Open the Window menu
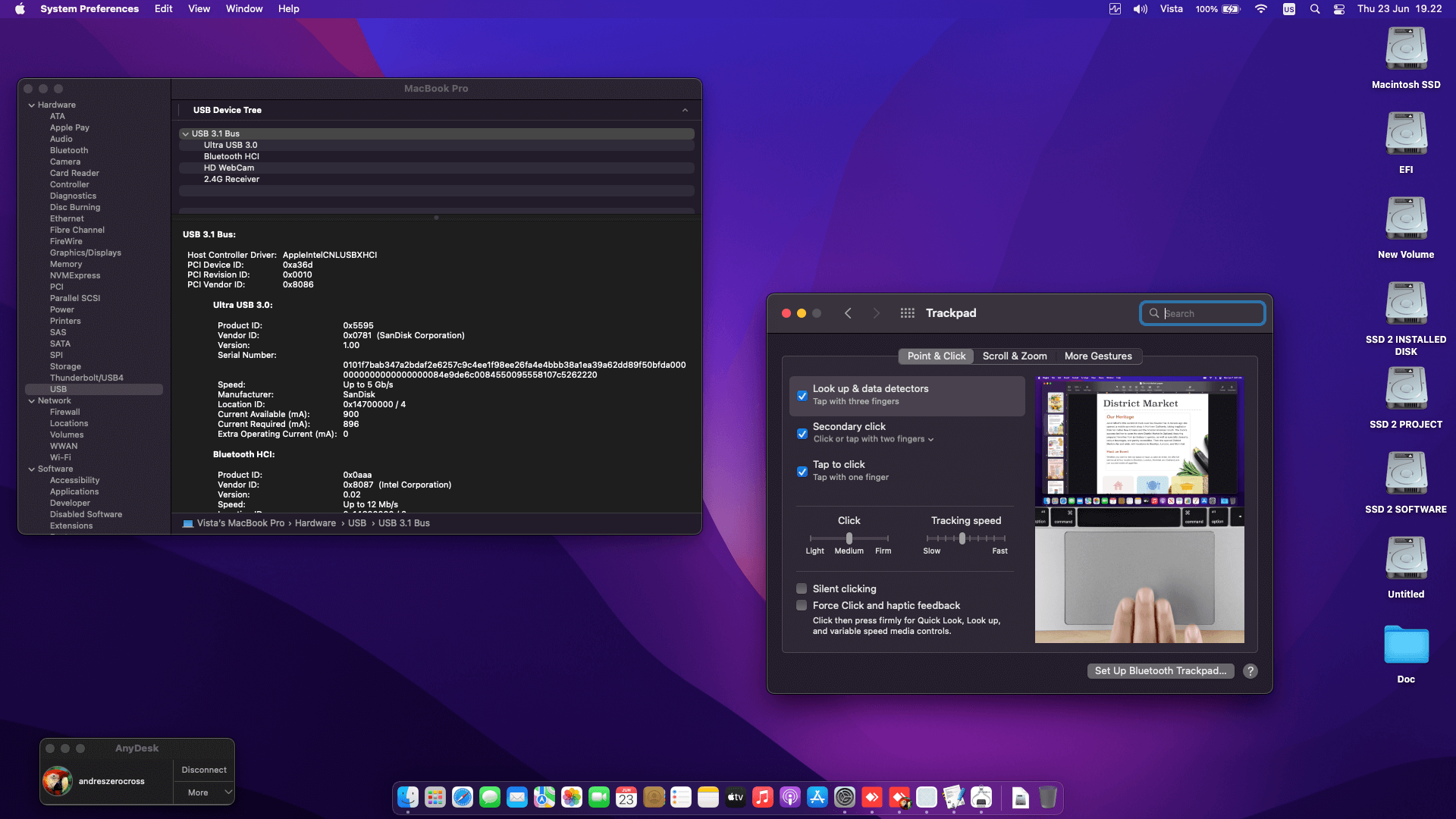Viewport: 1456px width, 819px height. point(244,9)
